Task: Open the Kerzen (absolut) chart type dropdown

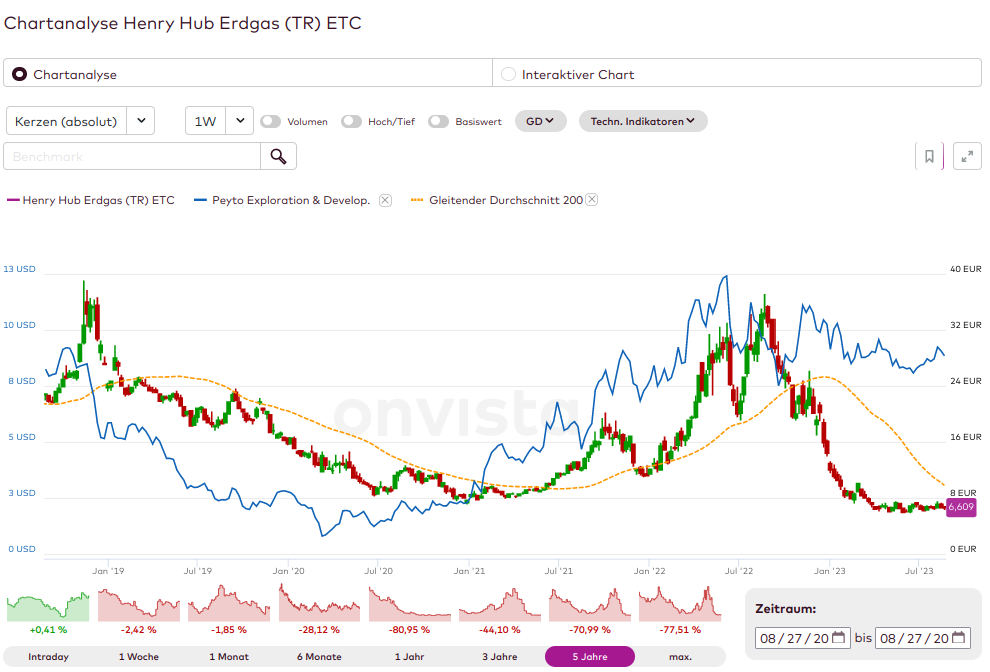Action: click(80, 121)
